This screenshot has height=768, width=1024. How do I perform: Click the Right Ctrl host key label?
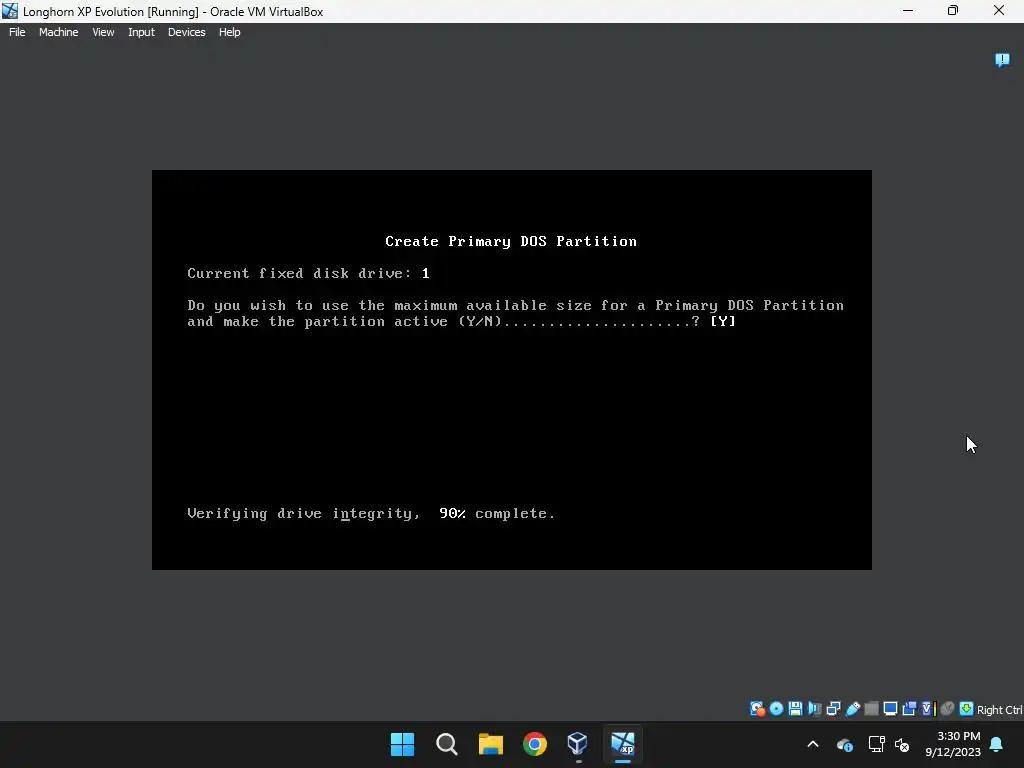pyautogui.click(x=999, y=710)
